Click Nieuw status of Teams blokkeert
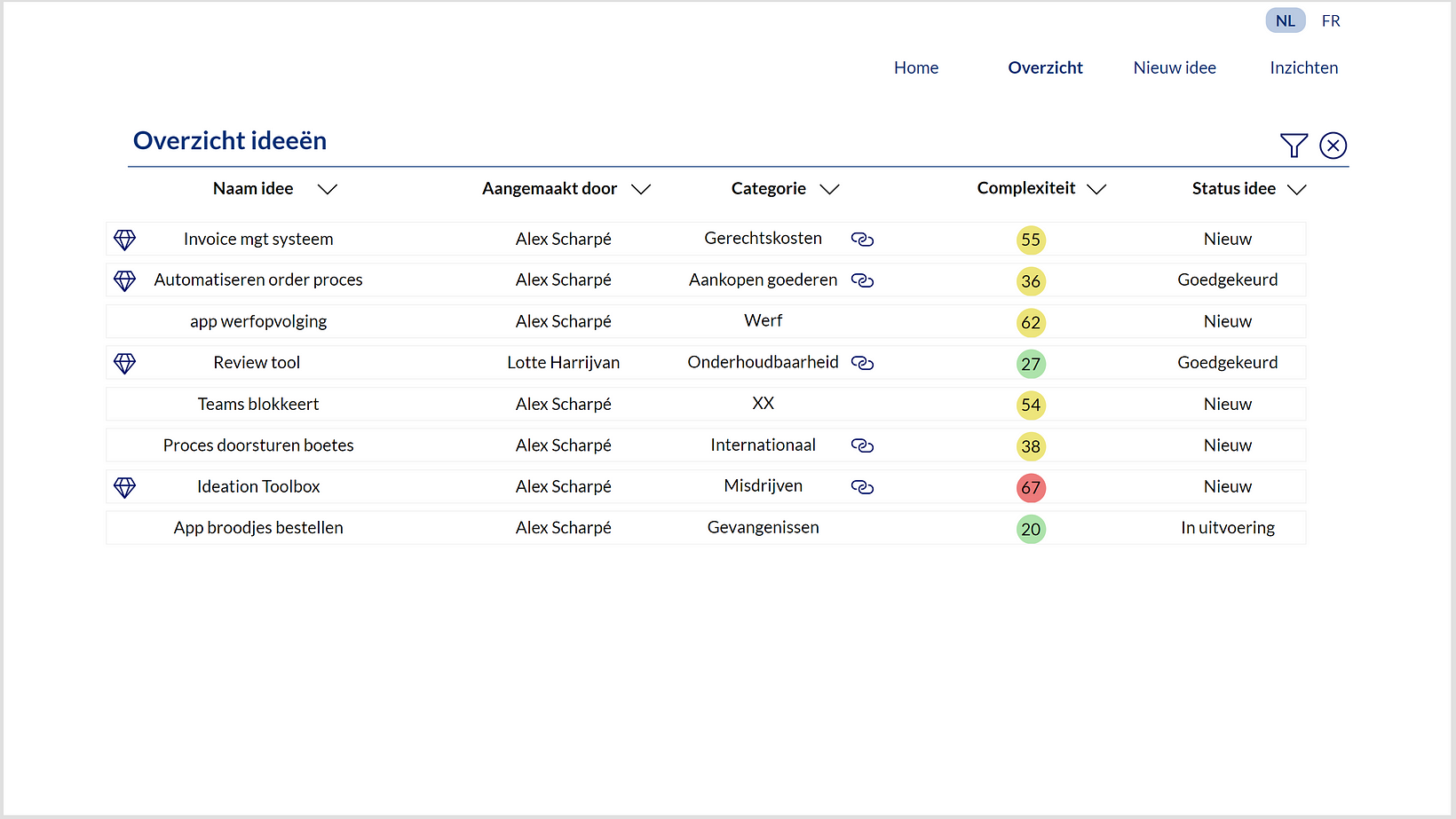 pyautogui.click(x=1228, y=405)
